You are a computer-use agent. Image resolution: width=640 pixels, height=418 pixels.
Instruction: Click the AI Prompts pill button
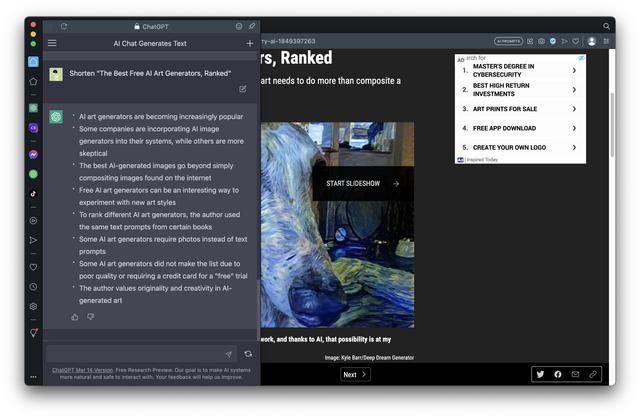[x=508, y=41]
